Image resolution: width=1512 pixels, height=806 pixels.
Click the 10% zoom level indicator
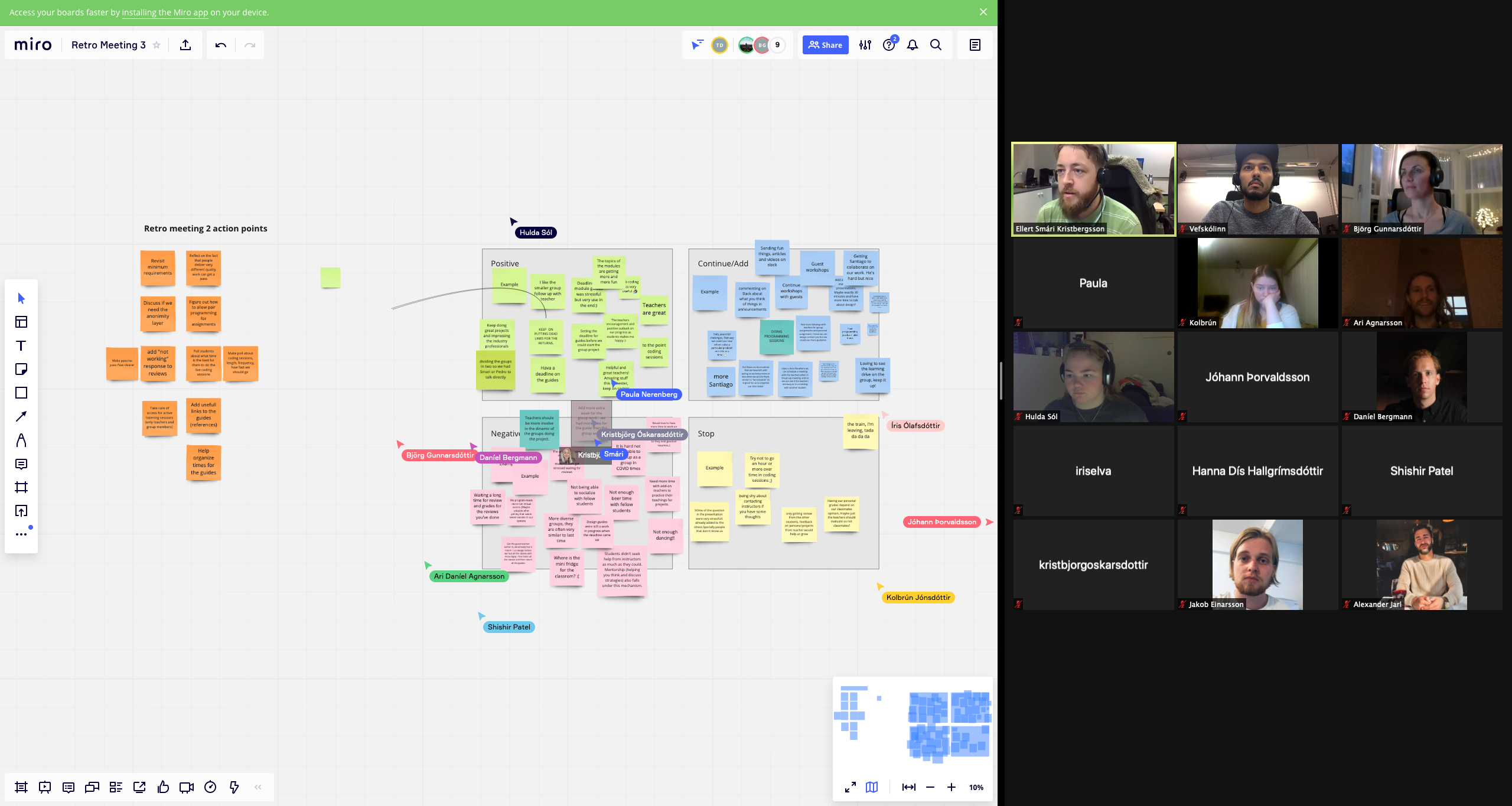tap(976, 787)
